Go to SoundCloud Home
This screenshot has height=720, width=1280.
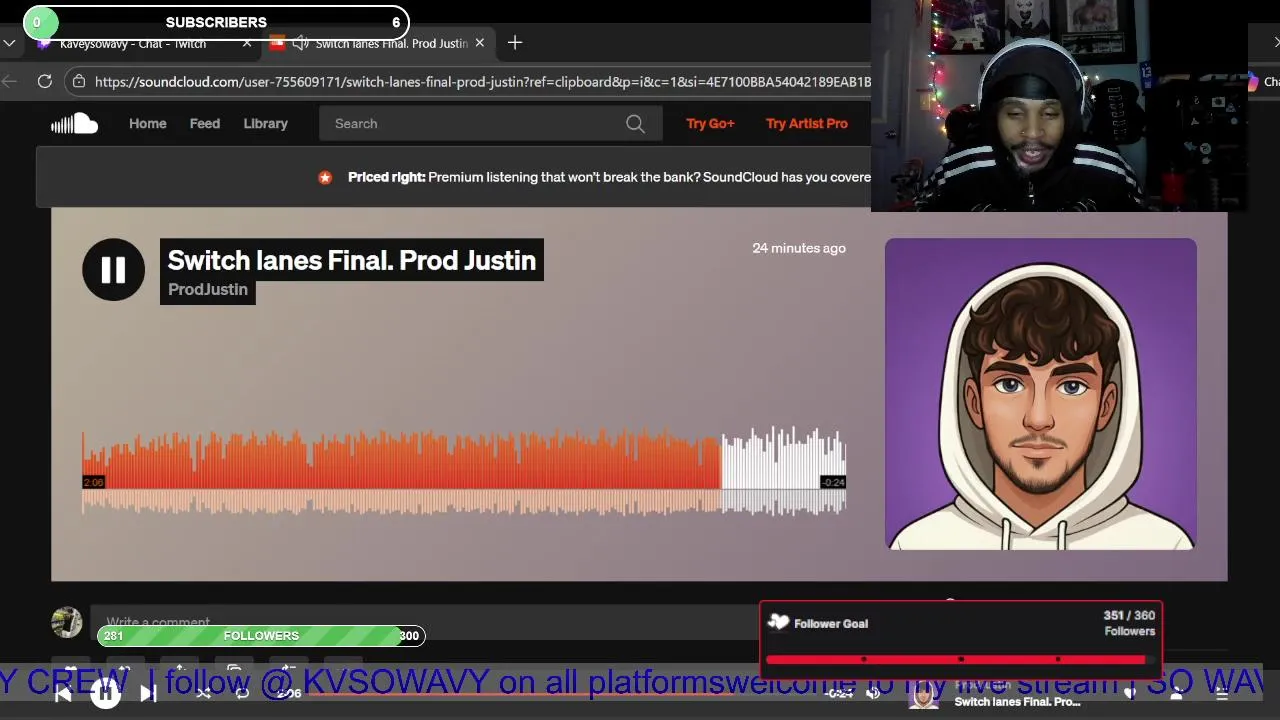tap(147, 123)
